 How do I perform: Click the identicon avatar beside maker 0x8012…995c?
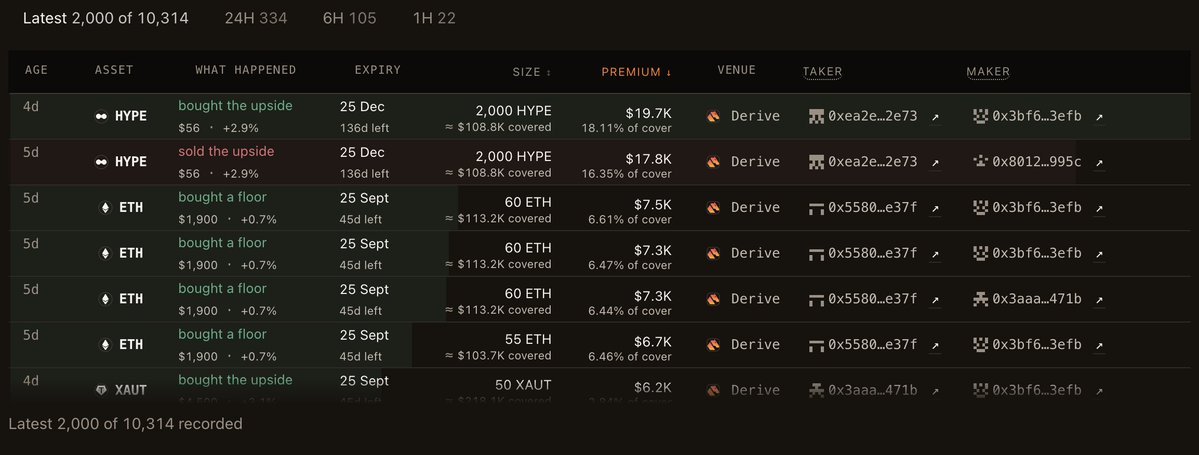pos(980,161)
